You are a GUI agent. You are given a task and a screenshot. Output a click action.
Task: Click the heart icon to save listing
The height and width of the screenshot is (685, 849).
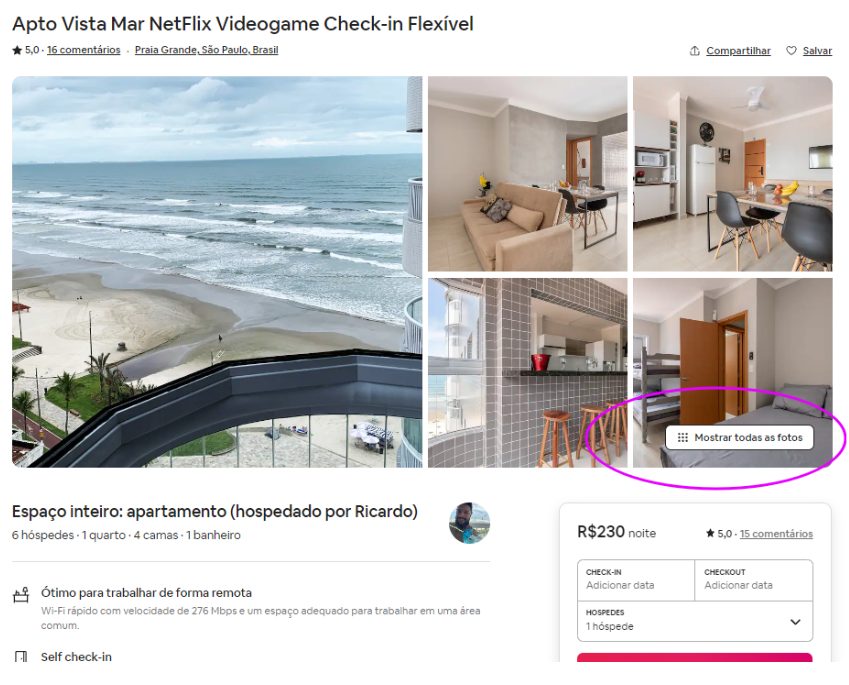(x=791, y=50)
